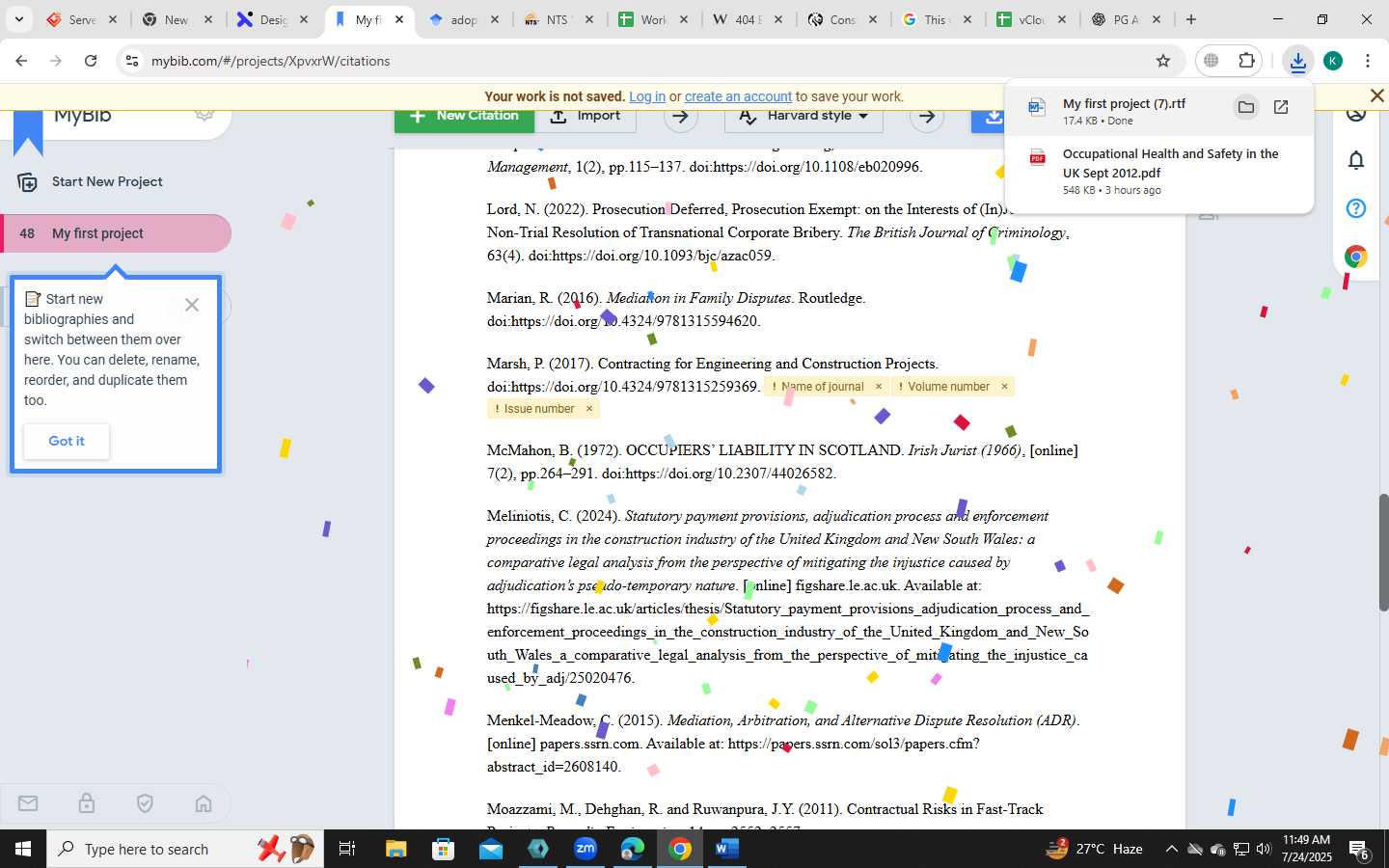Screen dimensions: 1389x868
Task: Close the bibliographies tip popup
Action: (192, 305)
